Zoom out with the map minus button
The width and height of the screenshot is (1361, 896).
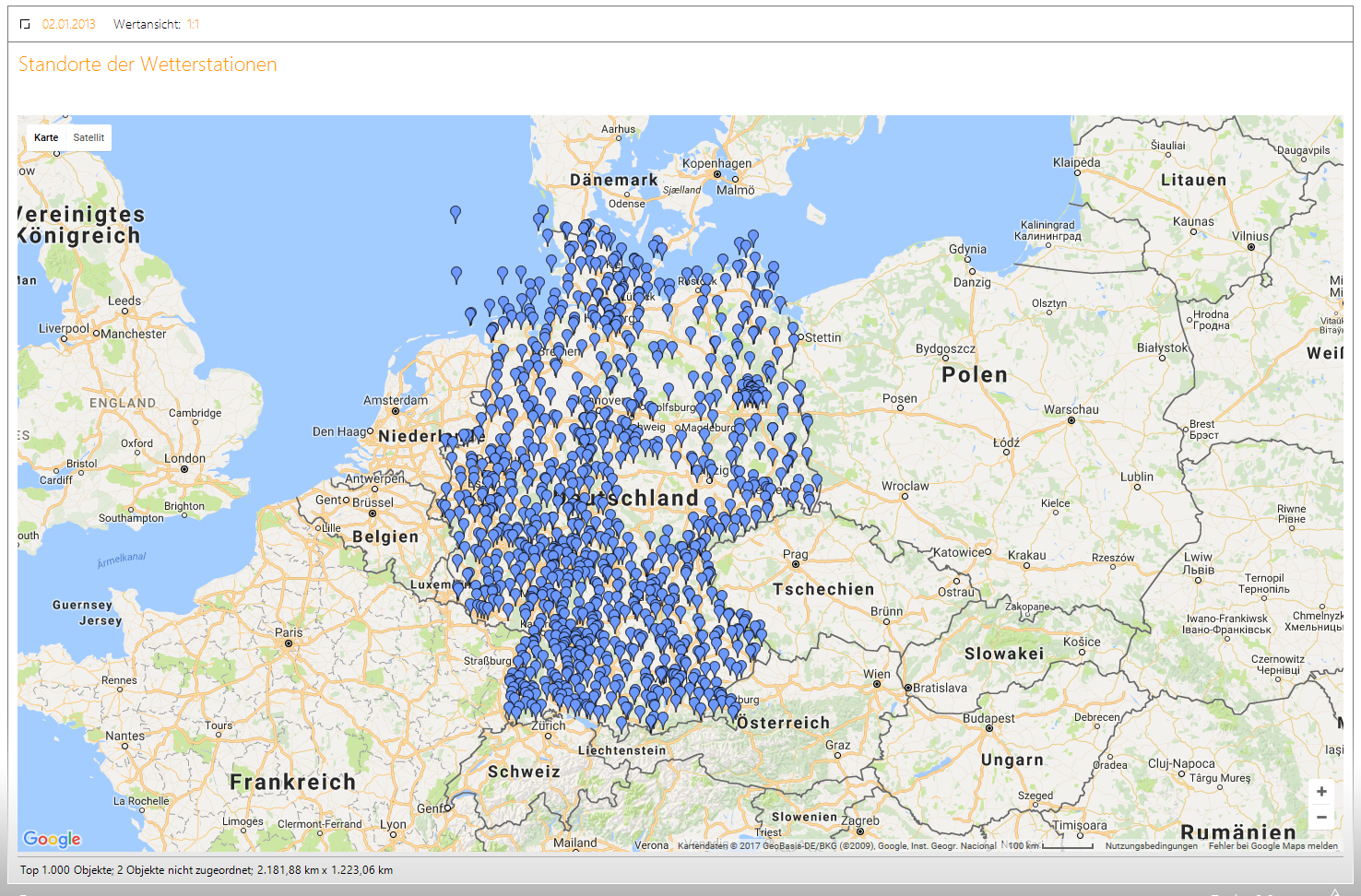[x=1321, y=818]
